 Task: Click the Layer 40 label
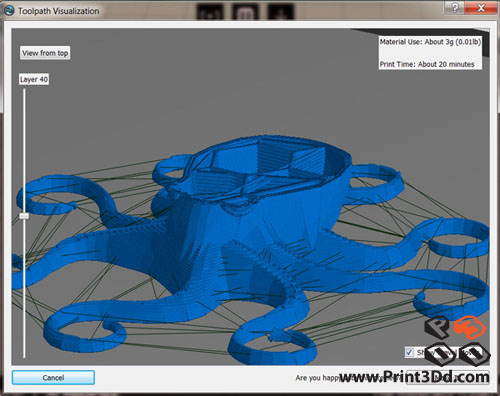pos(34,79)
